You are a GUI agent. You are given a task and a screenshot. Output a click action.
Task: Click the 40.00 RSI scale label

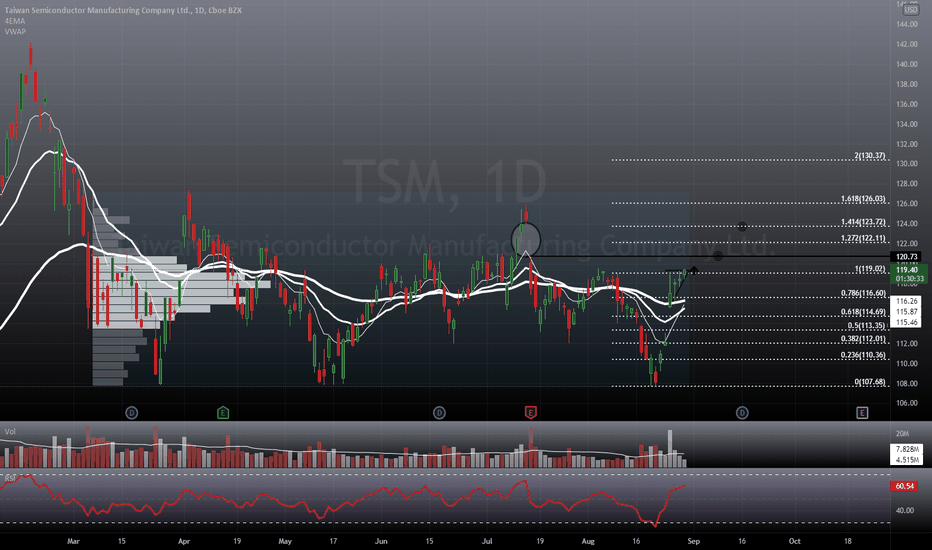(x=905, y=510)
